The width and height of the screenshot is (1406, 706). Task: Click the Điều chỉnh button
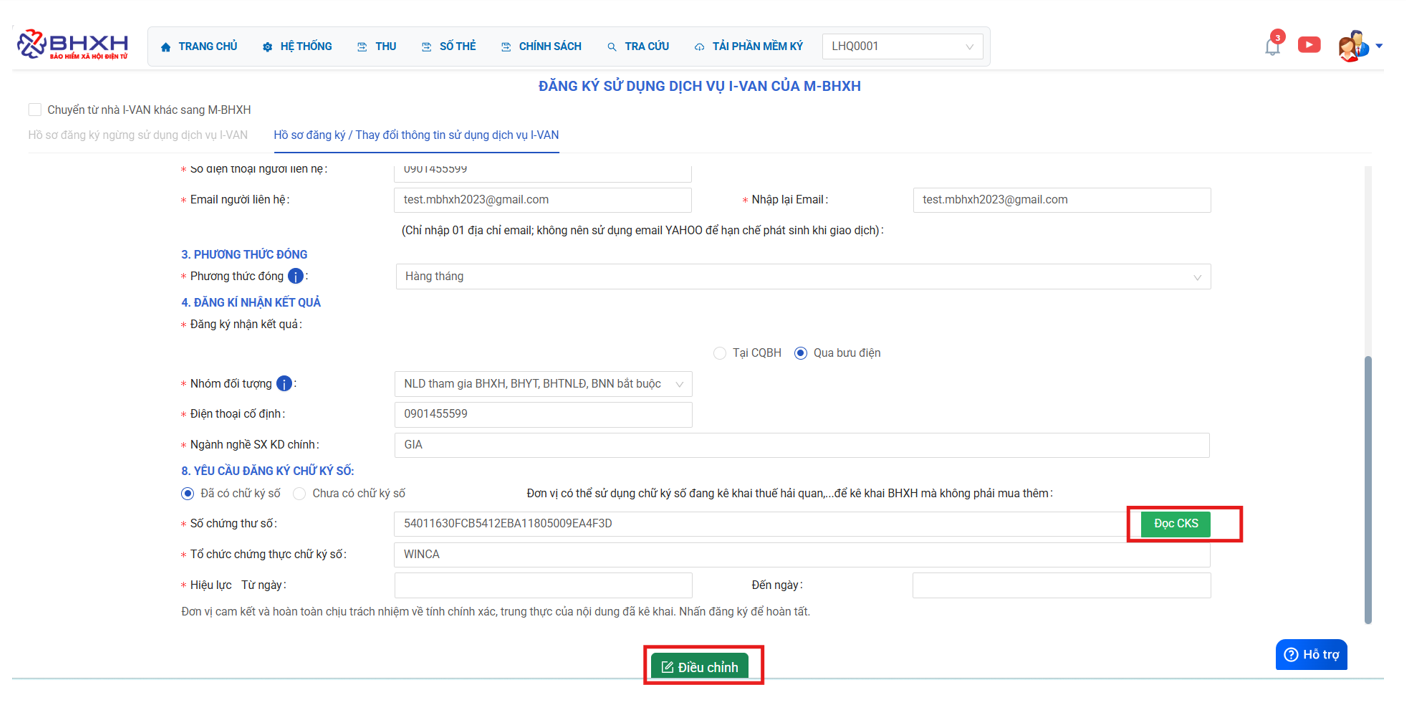point(700,667)
